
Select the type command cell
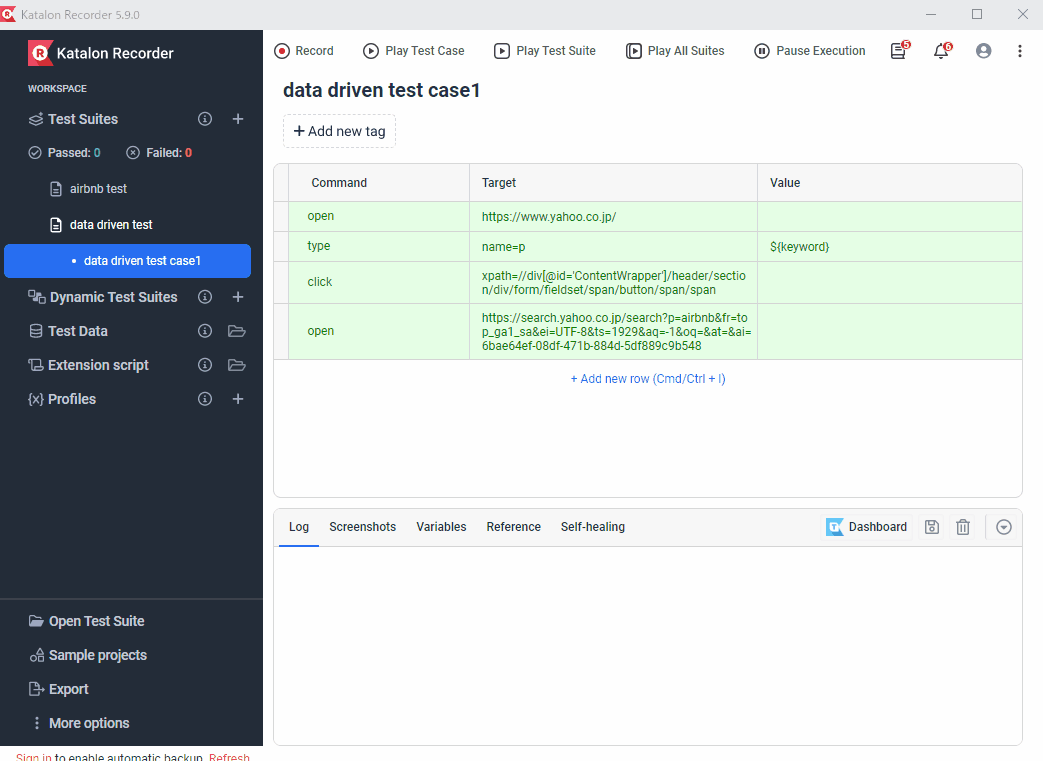pyautogui.click(x=379, y=246)
